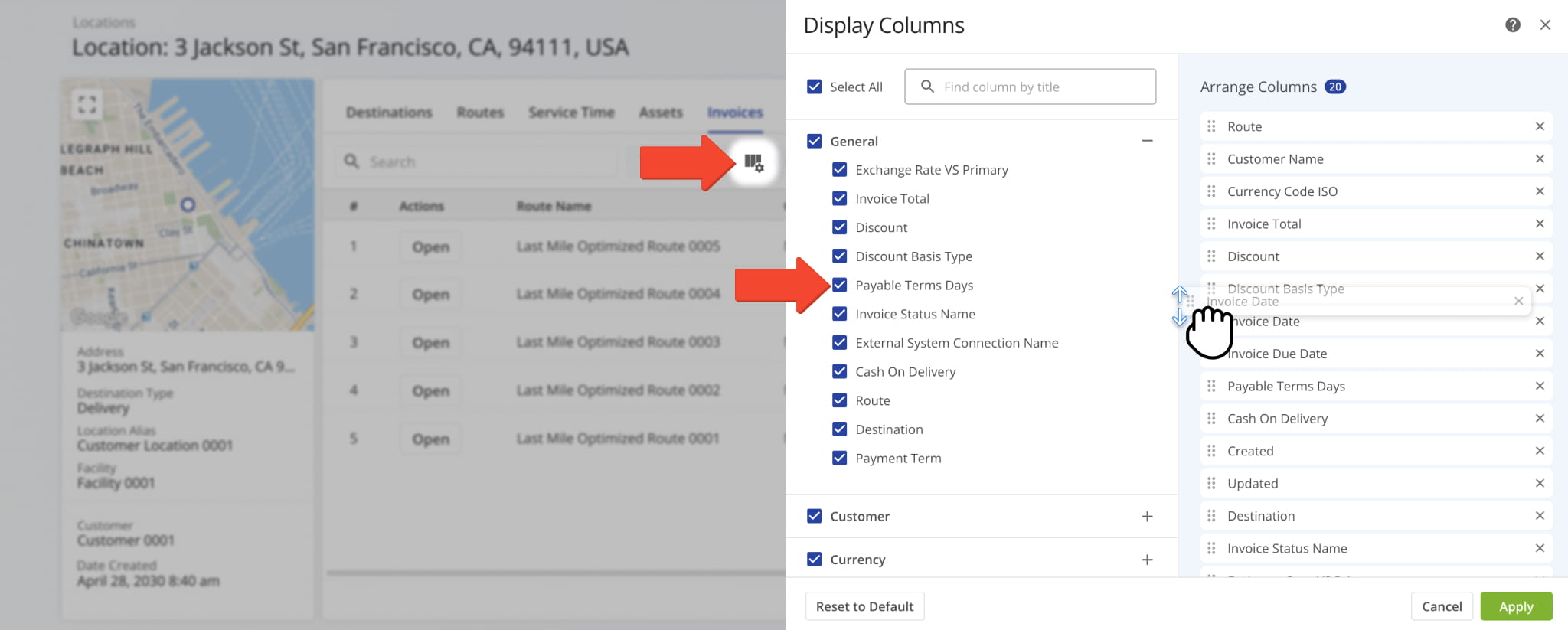Uncheck Exchange Rate VS Primary
Screen dimensions: 1568x630
tap(840, 169)
